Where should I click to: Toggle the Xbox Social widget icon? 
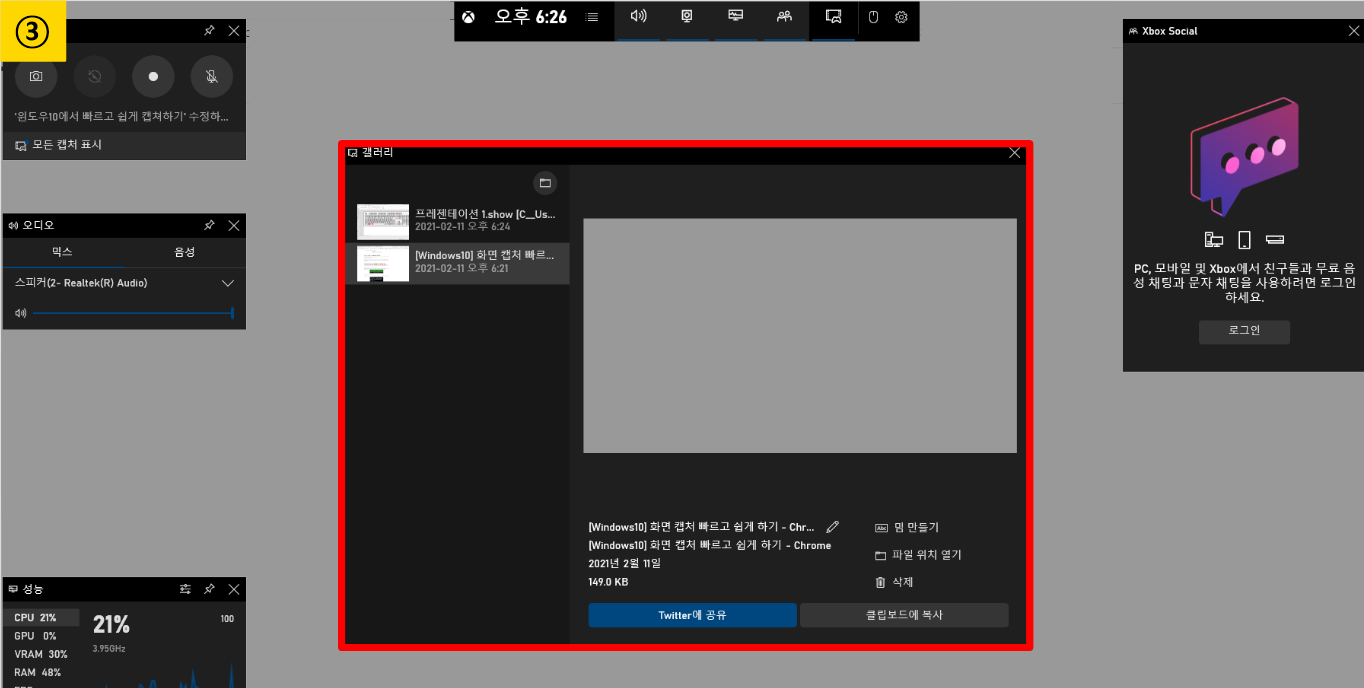(785, 17)
